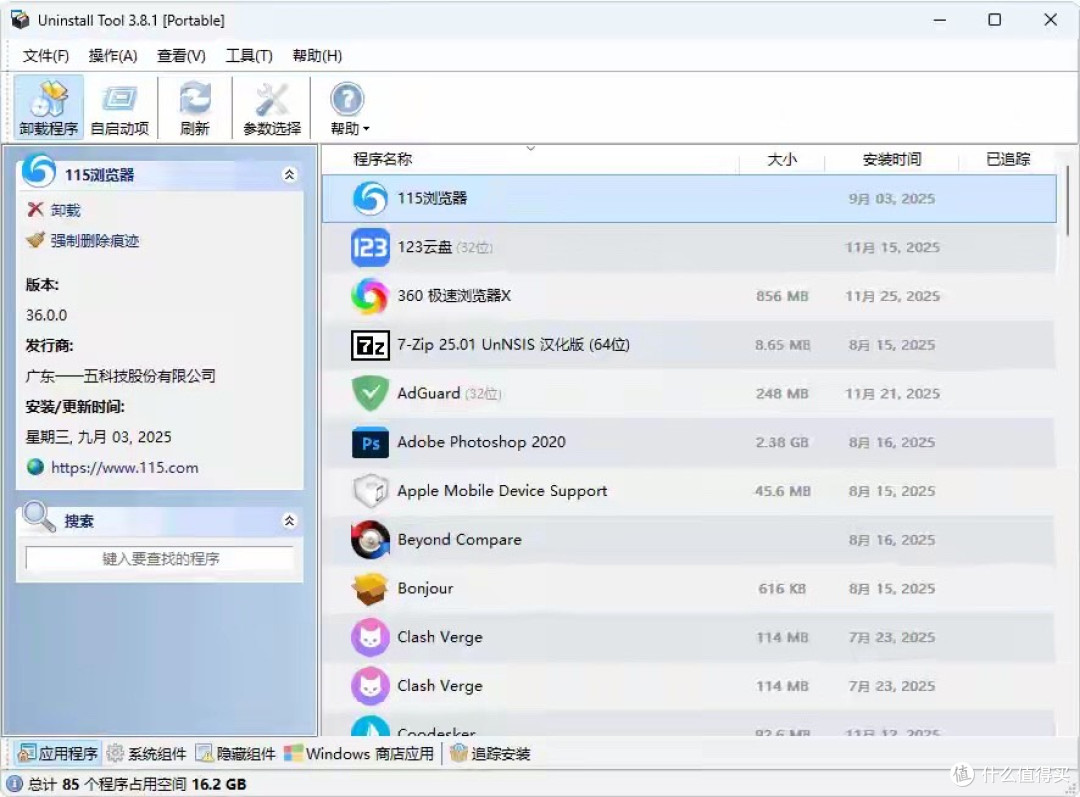Select the first Clash Verge cat icon
Image resolution: width=1080 pixels, height=797 pixels.
pos(370,637)
